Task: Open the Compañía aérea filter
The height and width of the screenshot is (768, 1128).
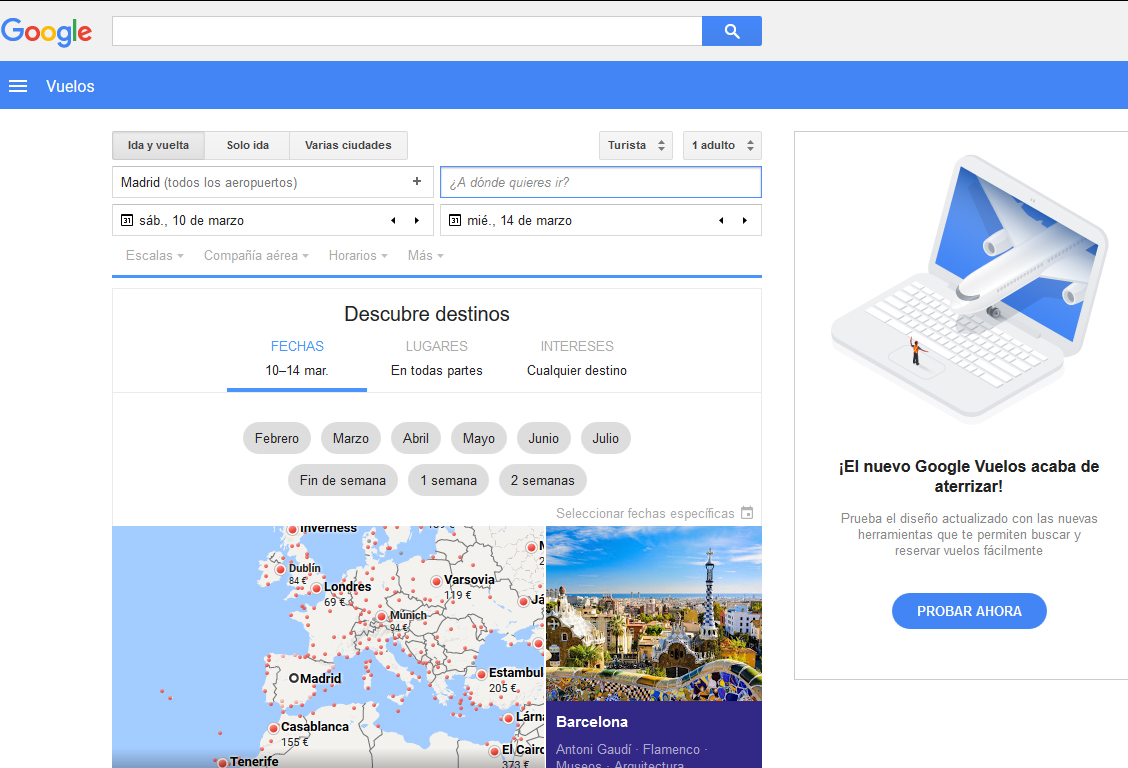Action: [x=256, y=256]
